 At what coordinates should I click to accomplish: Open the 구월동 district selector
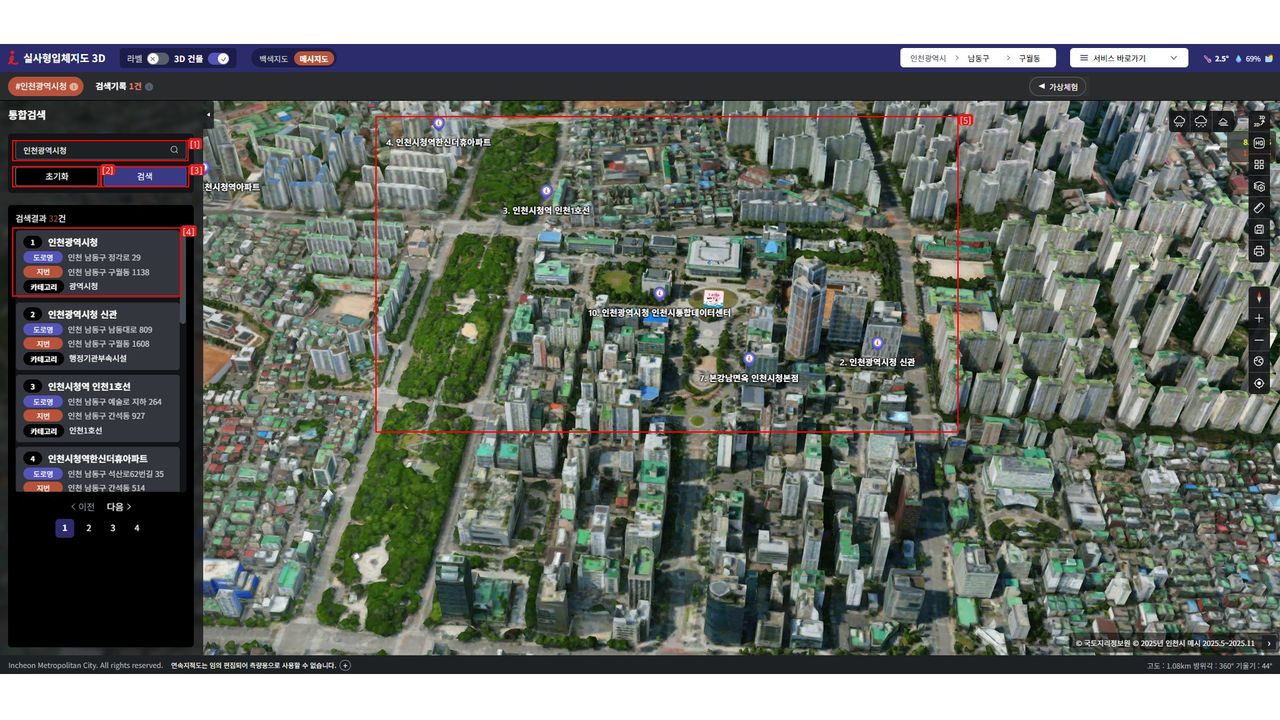(x=1029, y=59)
